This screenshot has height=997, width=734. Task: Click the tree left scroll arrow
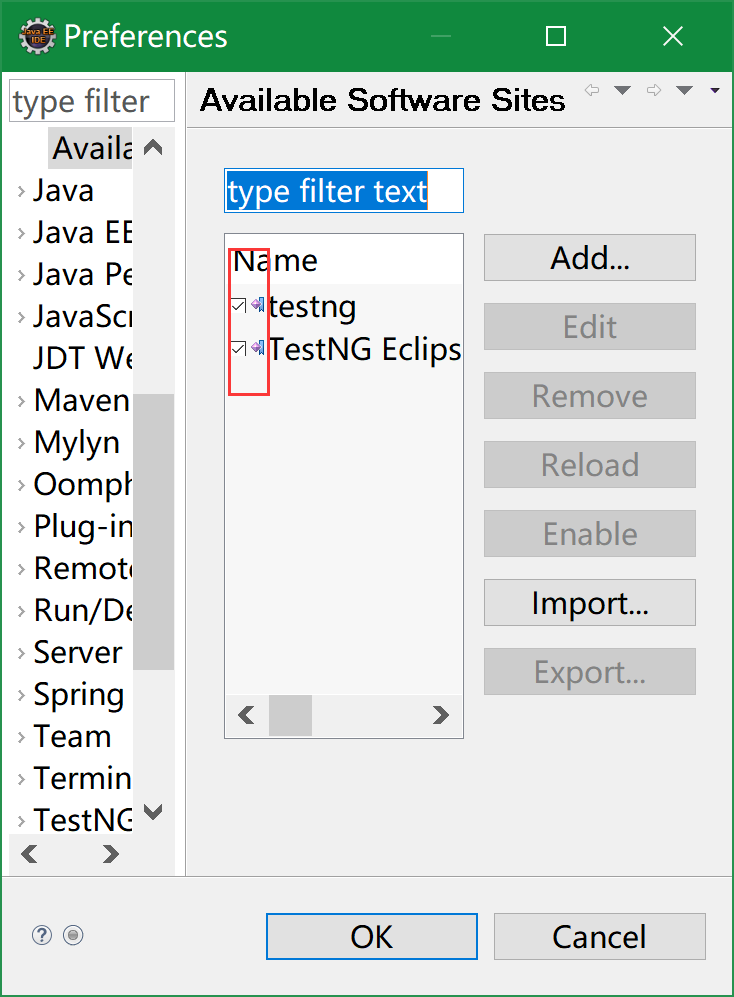pos(29,853)
